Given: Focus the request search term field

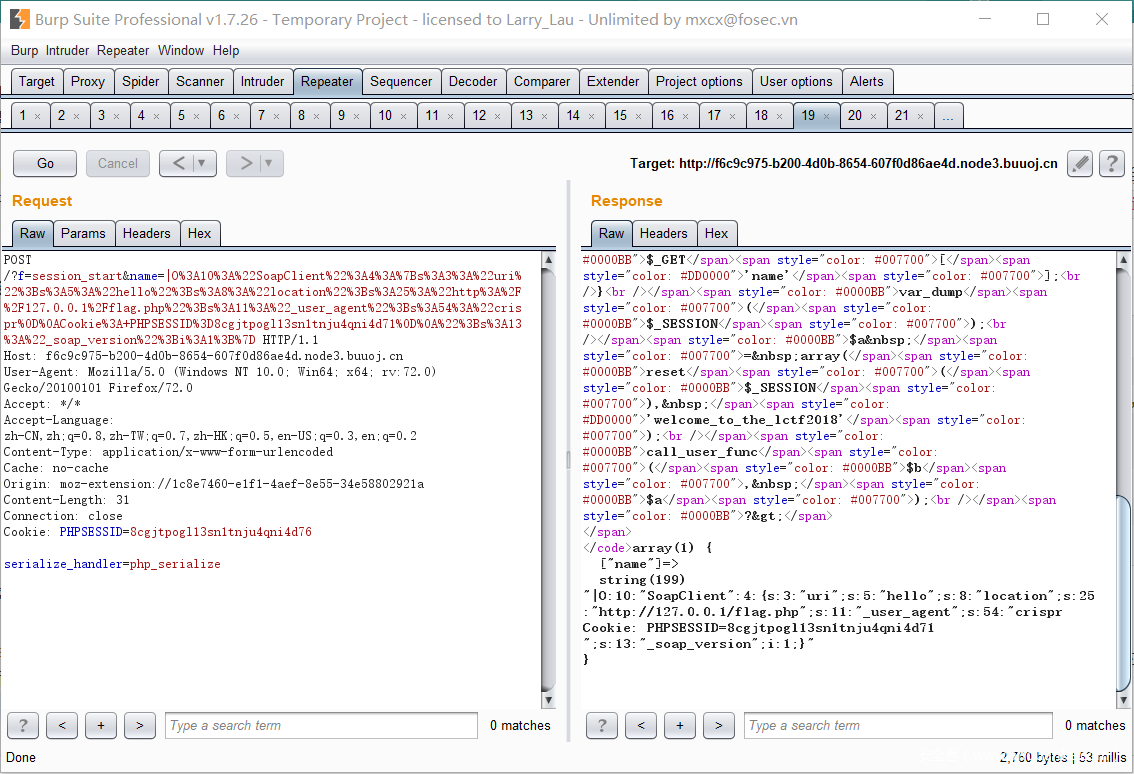Looking at the screenshot, I should (321, 726).
